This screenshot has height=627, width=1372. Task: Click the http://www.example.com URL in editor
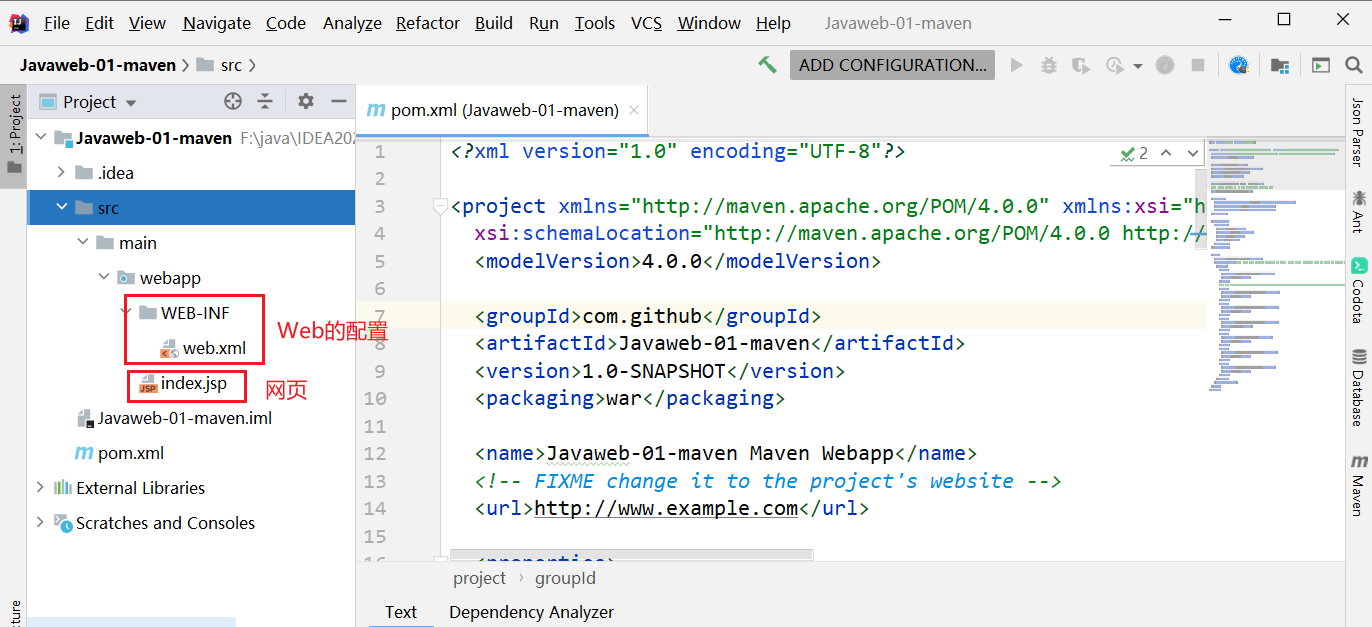click(666, 508)
